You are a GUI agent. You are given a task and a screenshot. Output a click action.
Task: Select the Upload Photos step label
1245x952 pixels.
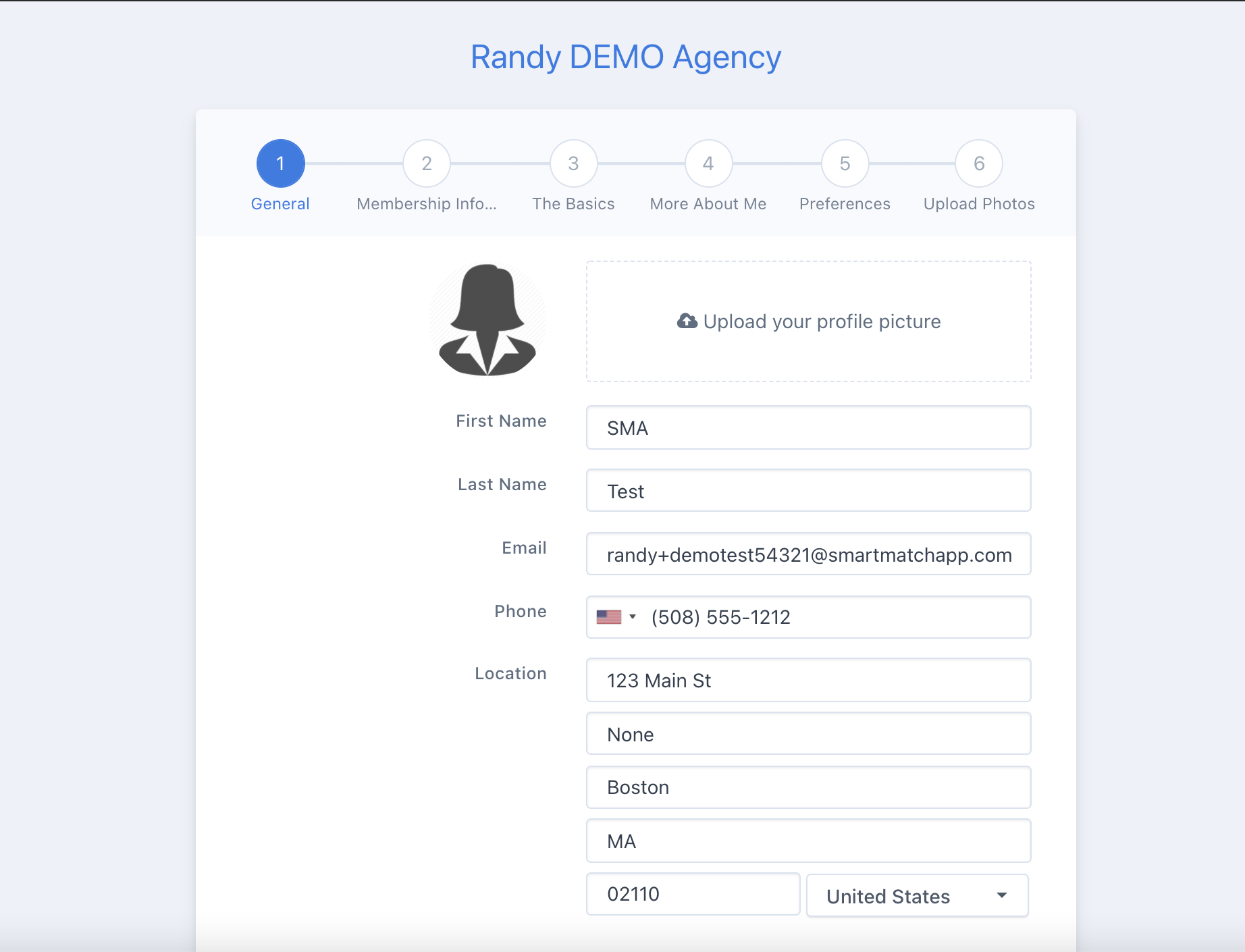click(978, 203)
